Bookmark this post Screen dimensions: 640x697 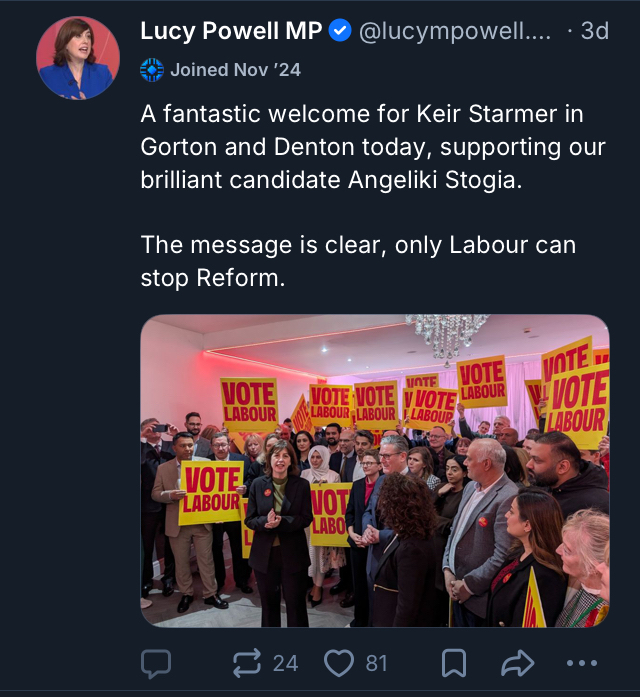[x=454, y=663]
